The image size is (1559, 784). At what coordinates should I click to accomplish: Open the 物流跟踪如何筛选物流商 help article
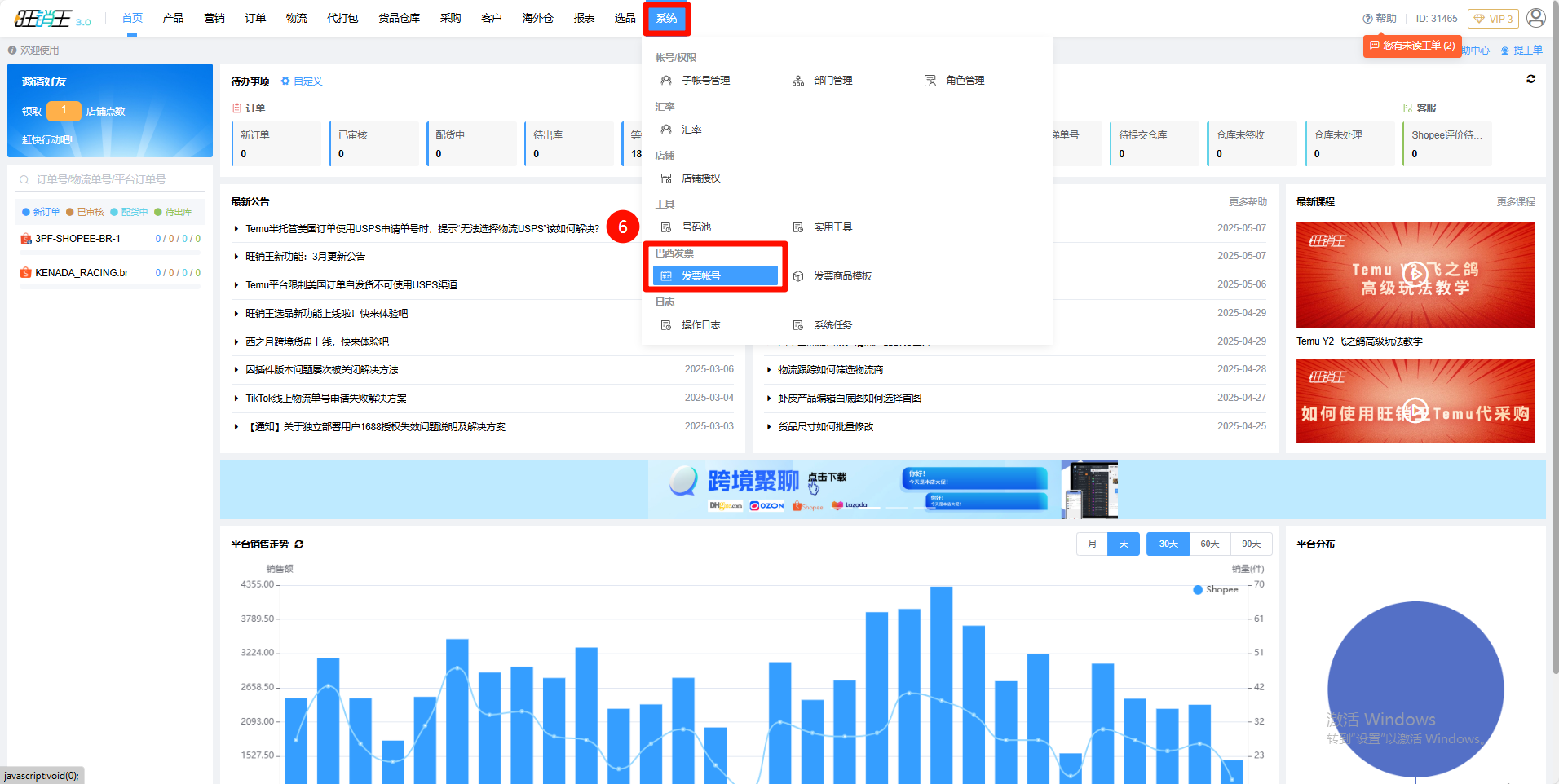click(830, 370)
